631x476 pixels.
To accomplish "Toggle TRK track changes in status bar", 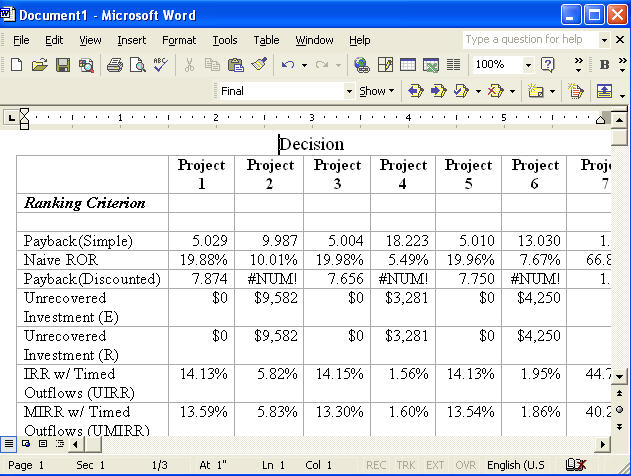I will [x=406, y=465].
